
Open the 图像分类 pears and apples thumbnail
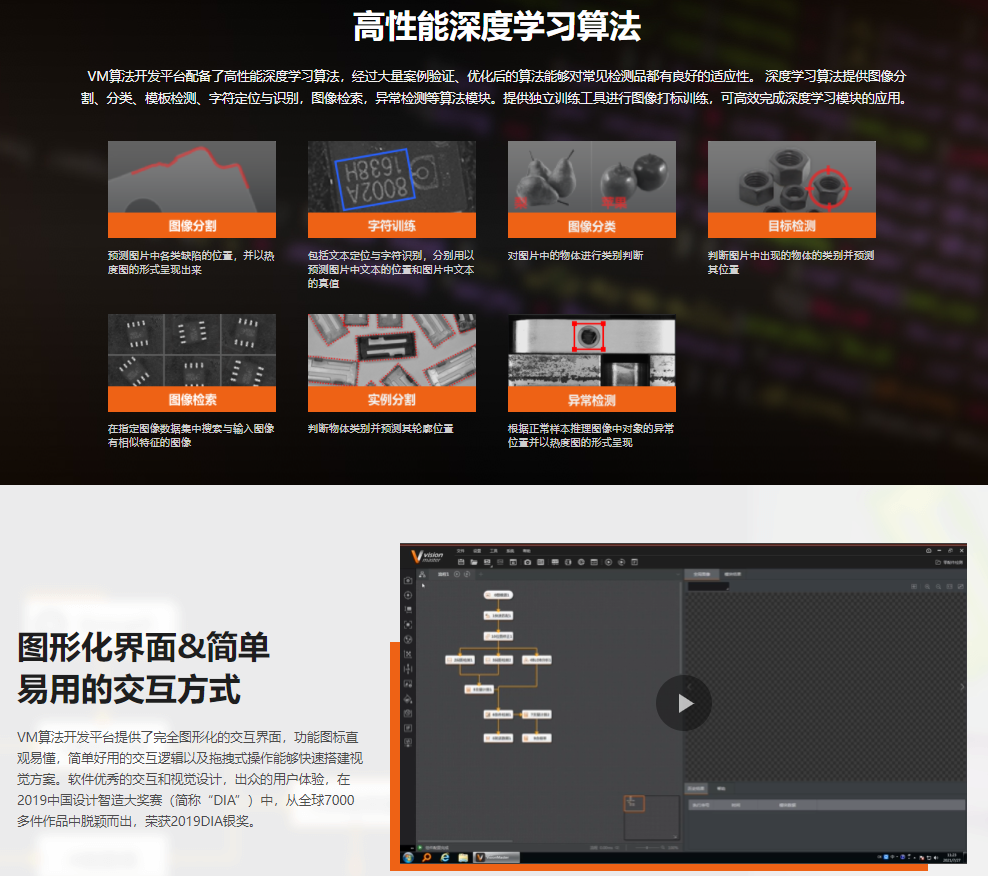tap(592, 177)
